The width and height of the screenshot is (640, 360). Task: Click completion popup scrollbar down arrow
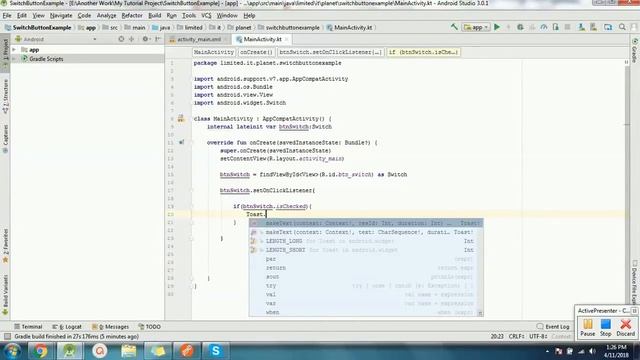coord(480,313)
